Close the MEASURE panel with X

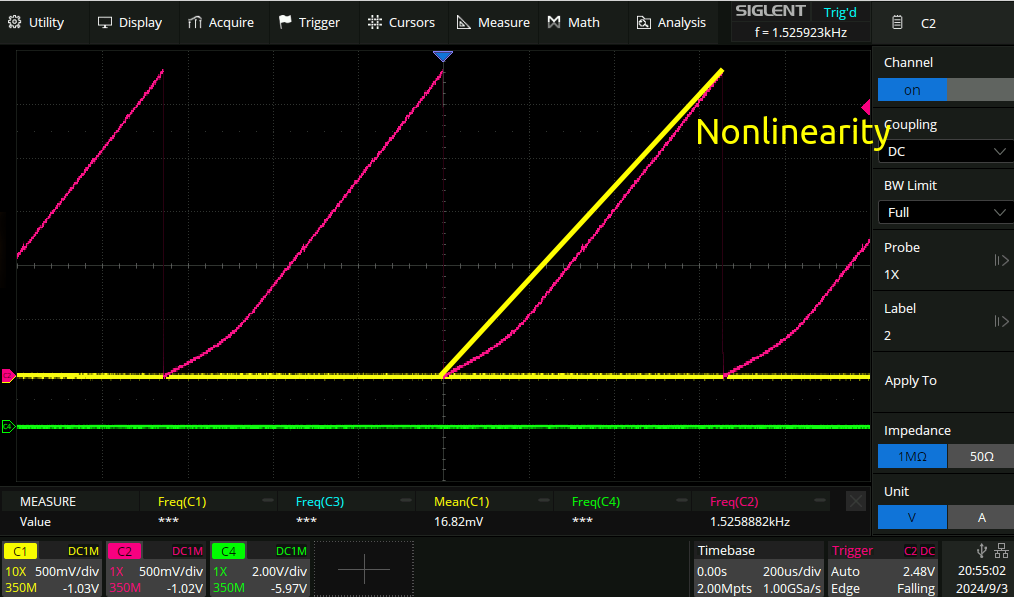click(855, 501)
